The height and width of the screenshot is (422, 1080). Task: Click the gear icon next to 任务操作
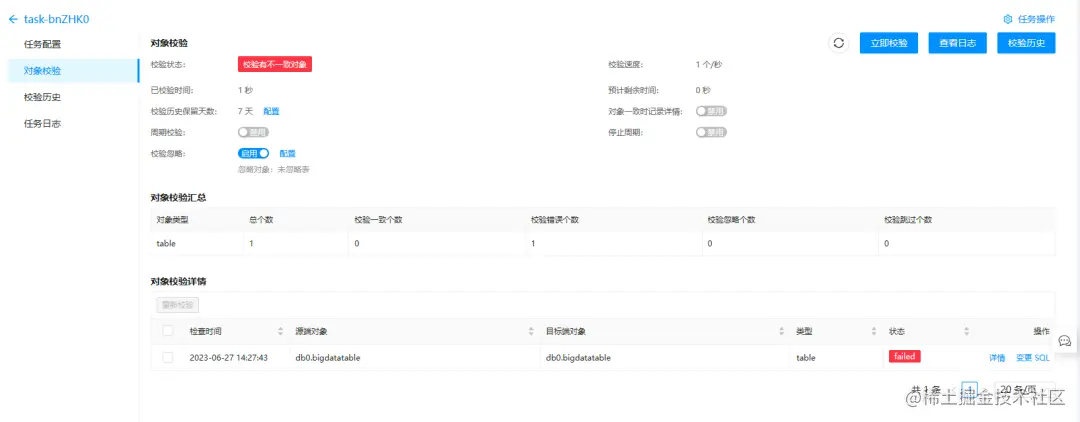coord(1007,19)
